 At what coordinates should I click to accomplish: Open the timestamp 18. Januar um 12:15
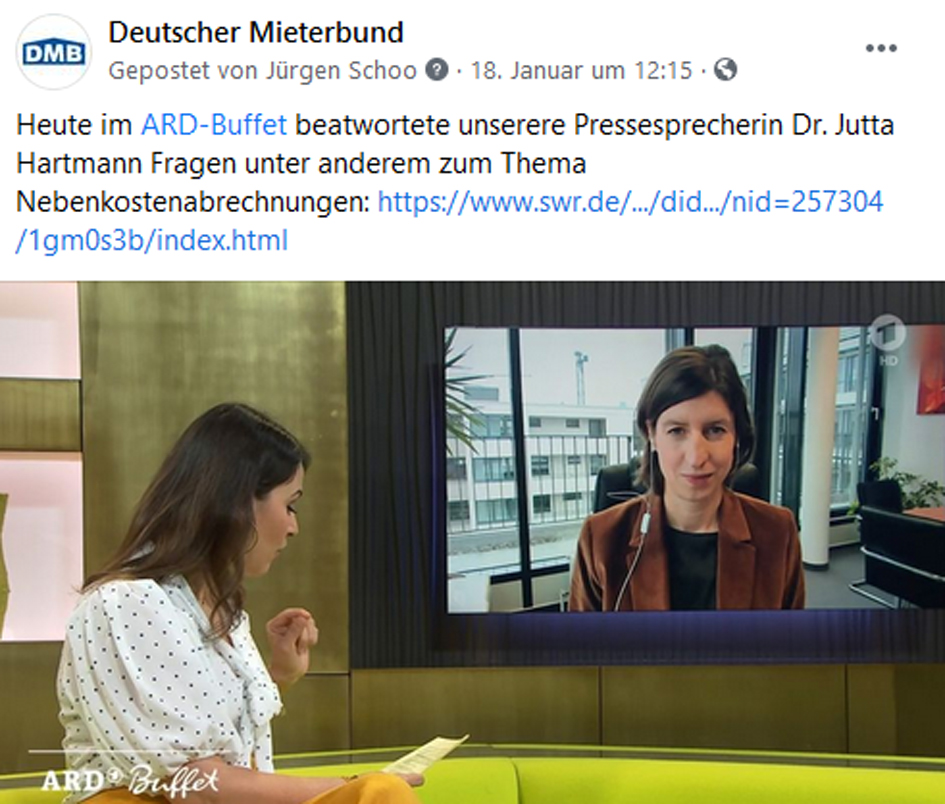[581, 71]
